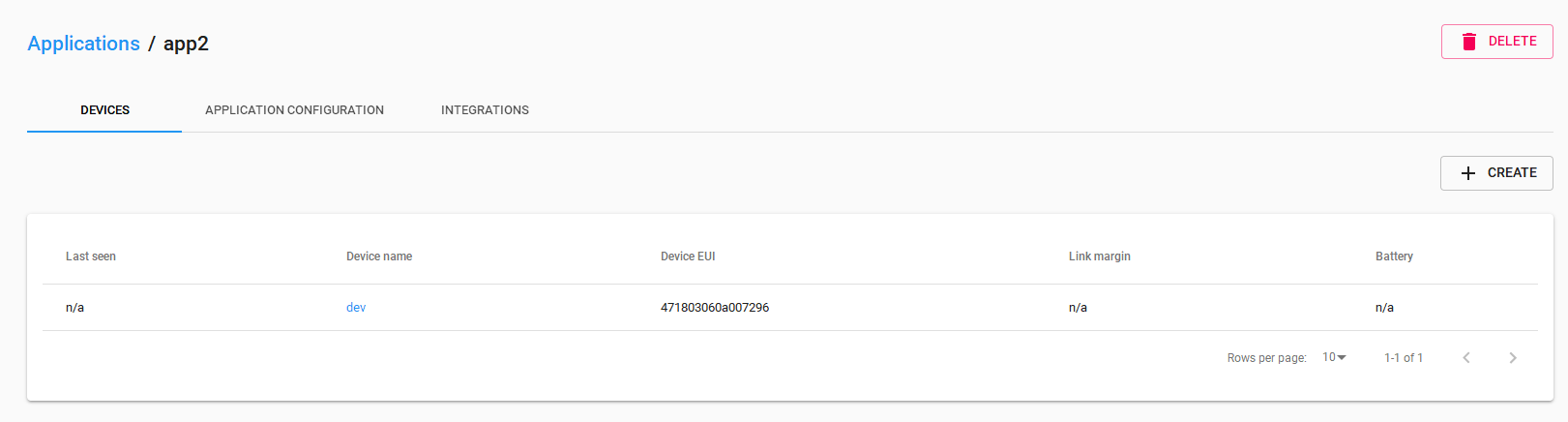Select the rows per page value 10

(x=1329, y=357)
